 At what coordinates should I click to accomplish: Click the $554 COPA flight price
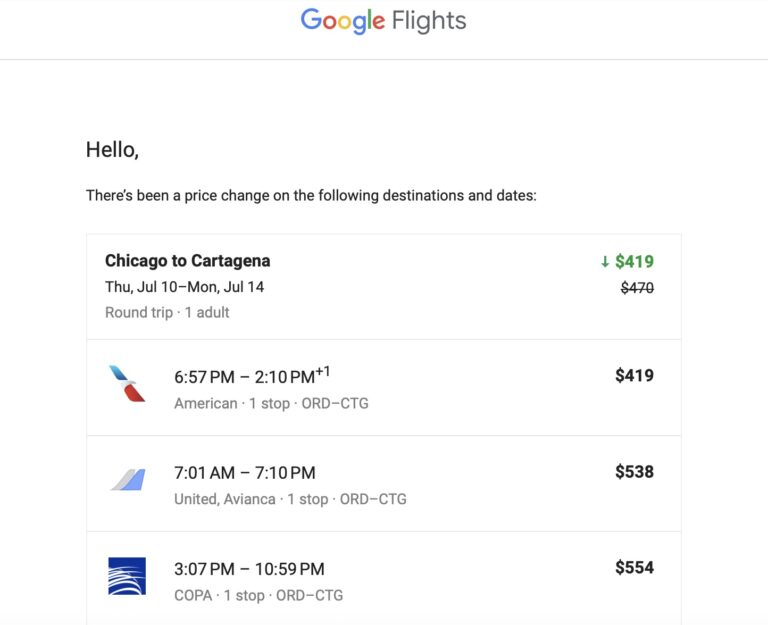[634, 568]
